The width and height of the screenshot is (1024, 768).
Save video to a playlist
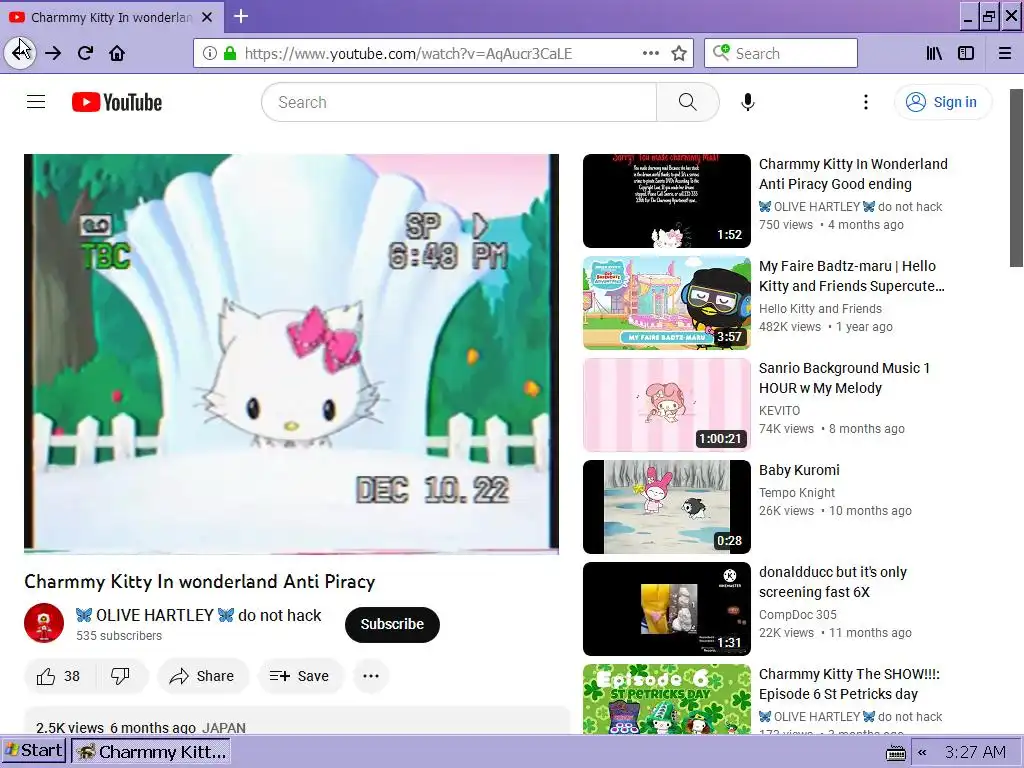pos(300,676)
